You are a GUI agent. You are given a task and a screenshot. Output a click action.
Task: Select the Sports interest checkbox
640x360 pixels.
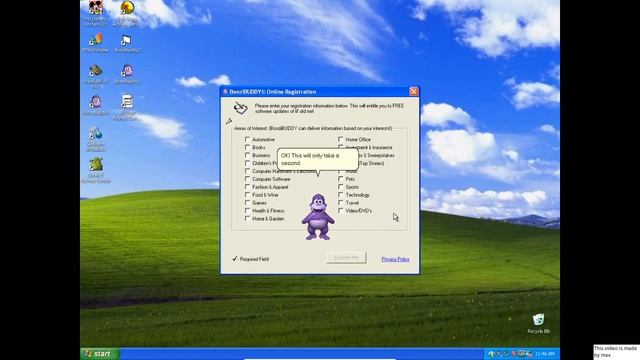340,187
